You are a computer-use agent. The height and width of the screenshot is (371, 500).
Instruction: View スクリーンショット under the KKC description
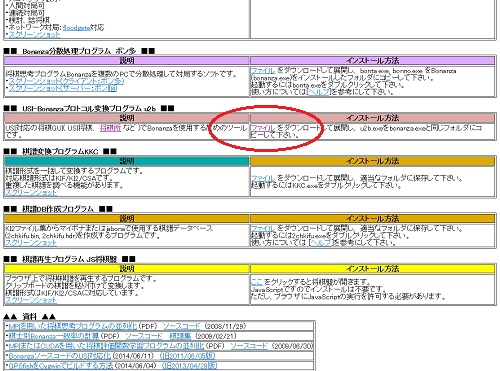(31, 192)
